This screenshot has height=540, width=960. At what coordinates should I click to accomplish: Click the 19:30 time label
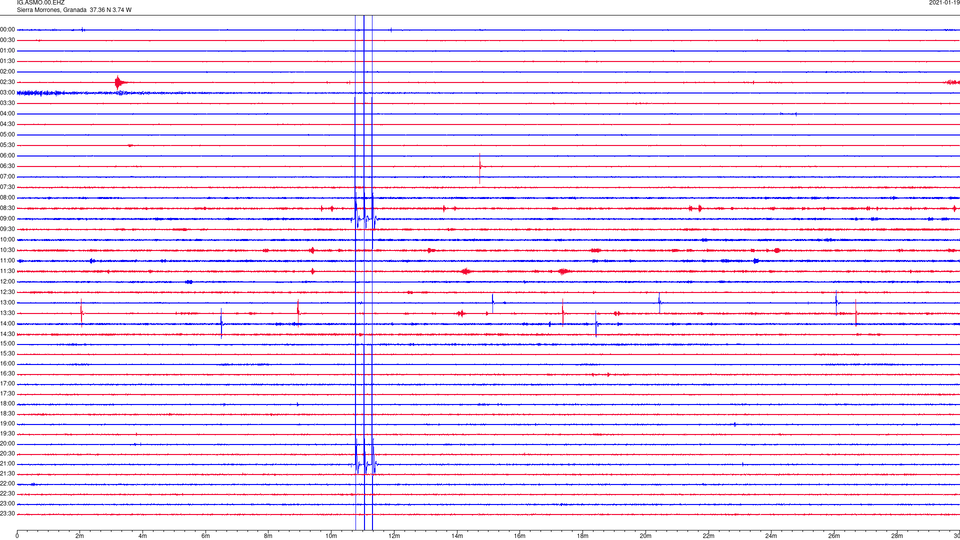coord(7,433)
